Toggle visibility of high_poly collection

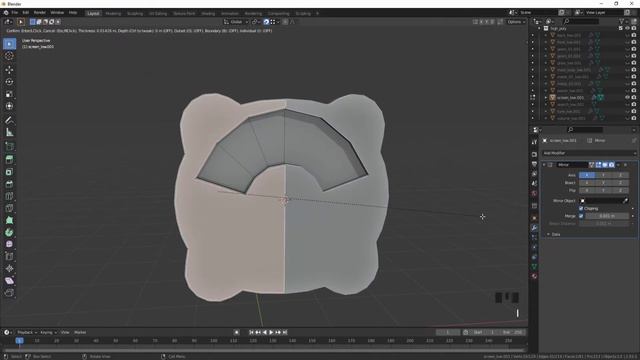tap(627, 29)
